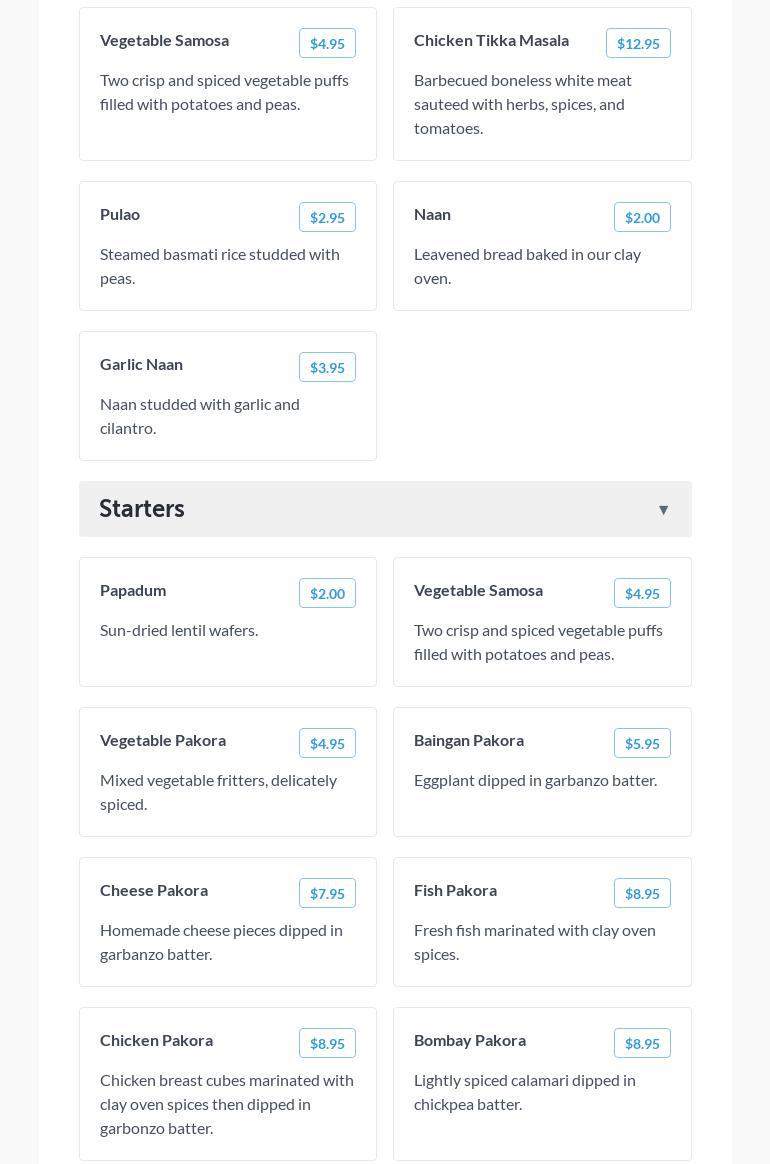Click the Naan $2.00 price button
This screenshot has height=1164, width=770.
(x=641, y=217)
